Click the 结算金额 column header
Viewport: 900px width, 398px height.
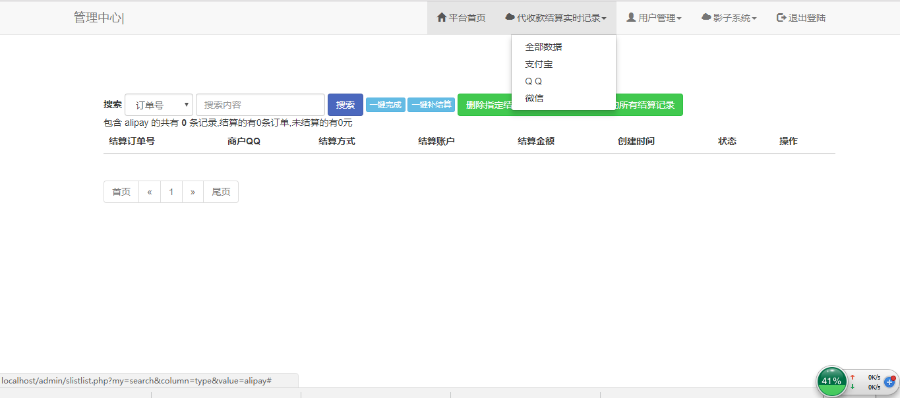click(x=536, y=141)
